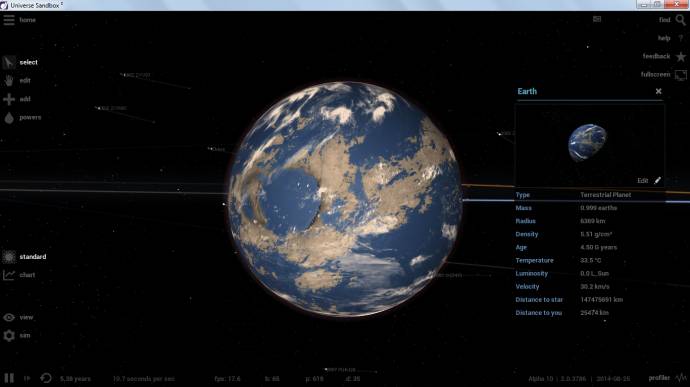Click Edit pencil in Earth panel
This screenshot has height=387, width=690.
[x=649, y=181]
